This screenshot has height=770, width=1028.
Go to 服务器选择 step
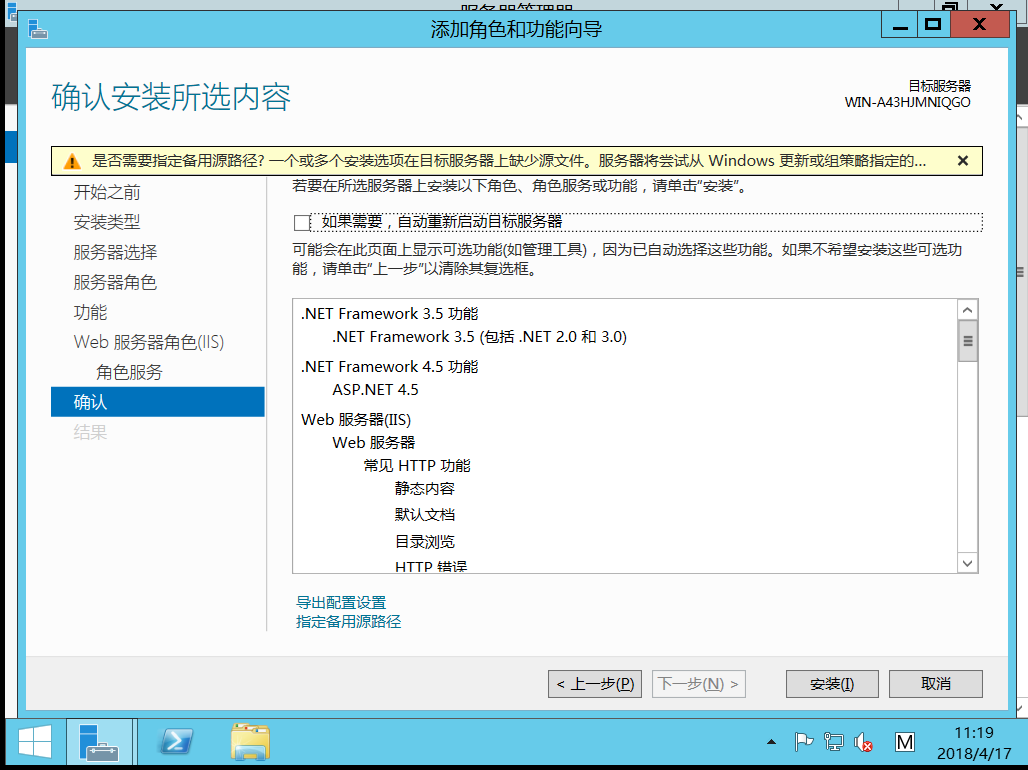[115, 253]
